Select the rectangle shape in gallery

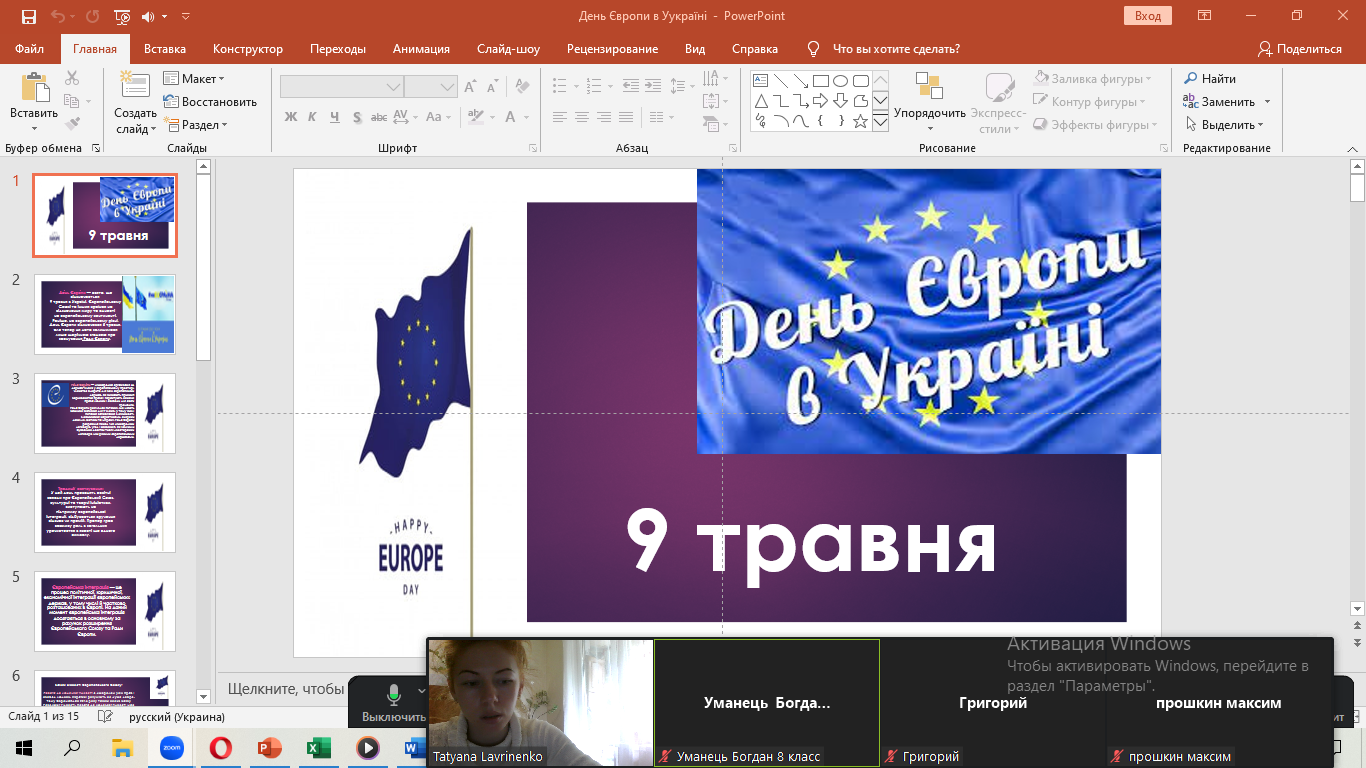pos(820,81)
